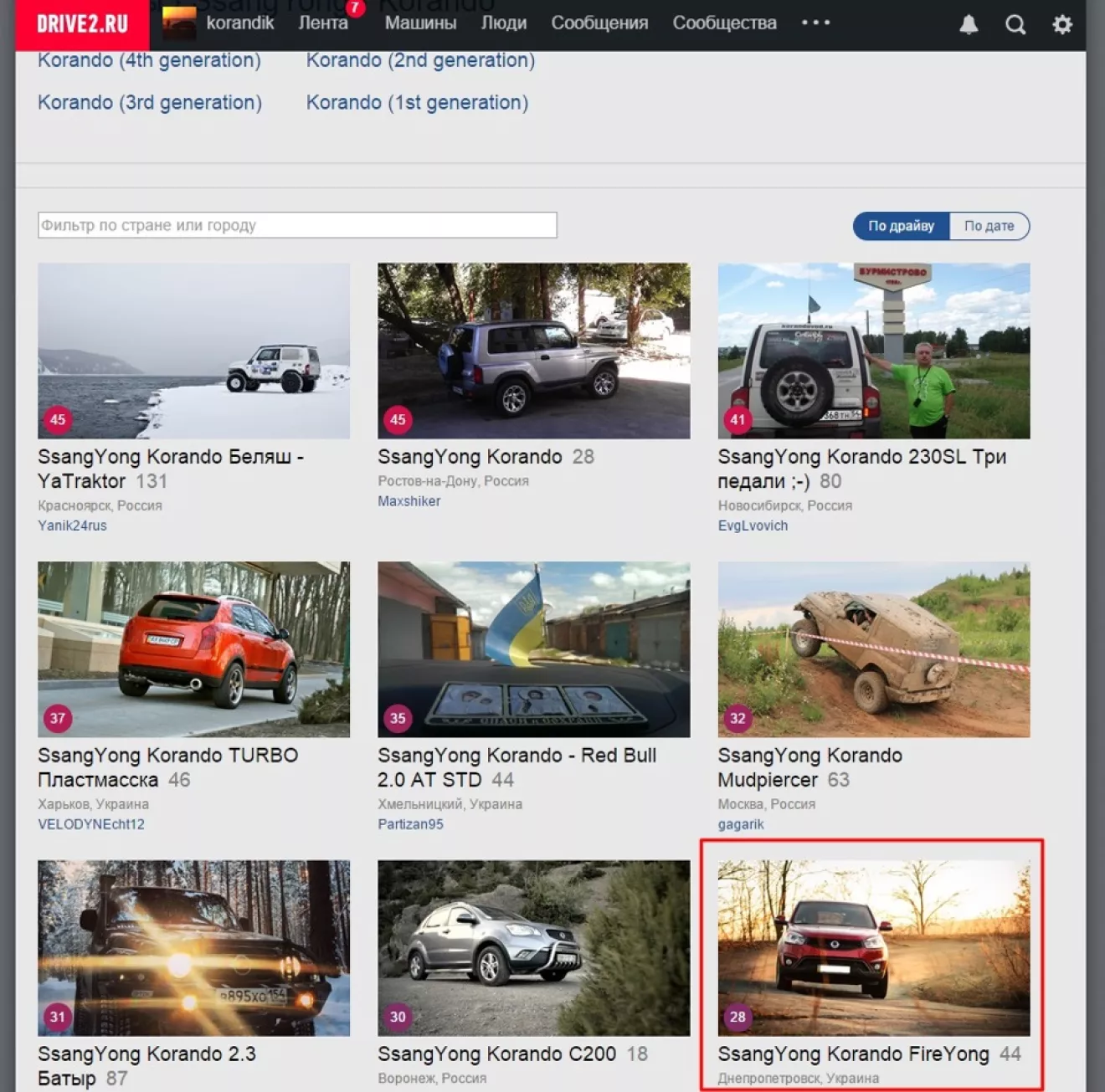Sort cars by По драйву
This screenshot has height=1092, width=1105.
[x=901, y=226]
